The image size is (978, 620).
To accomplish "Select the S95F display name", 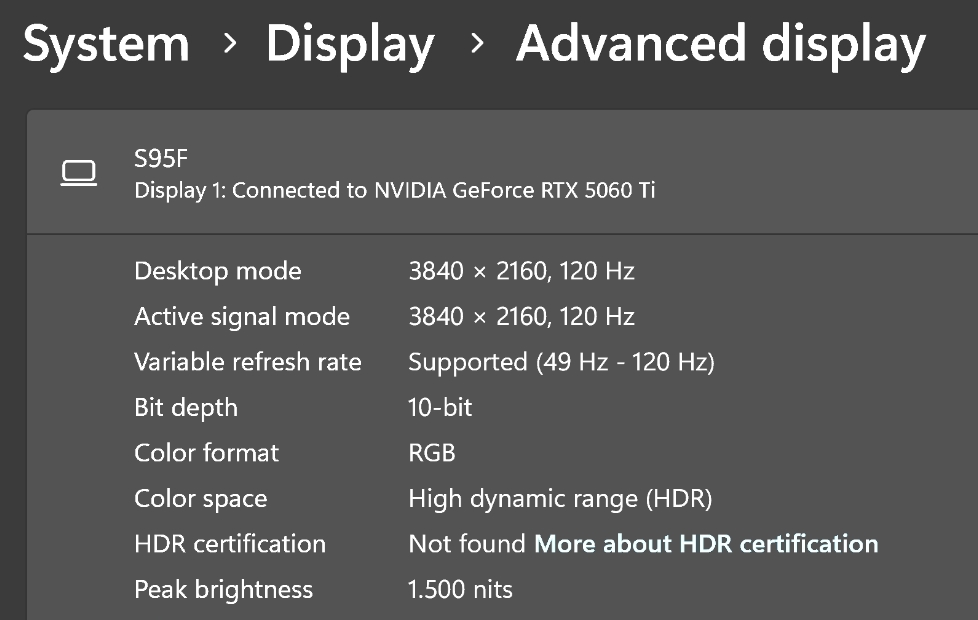I will [161, 158].
